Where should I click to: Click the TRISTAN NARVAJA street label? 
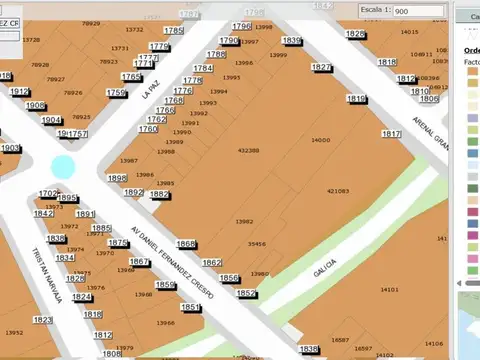(47, 275)
